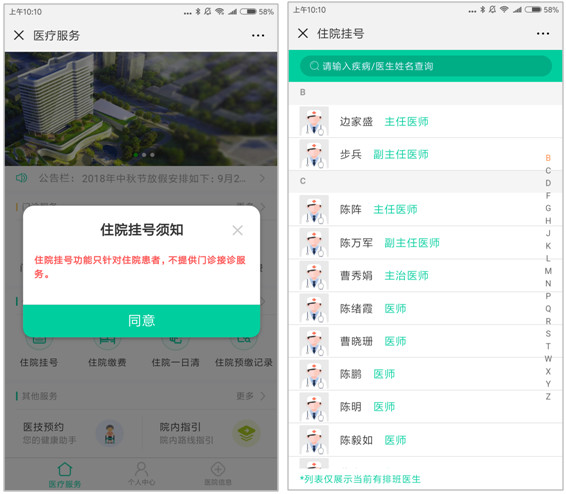Jump to letter R in the index
Viewport: 566px width, 494px height.
coord(548,321)
